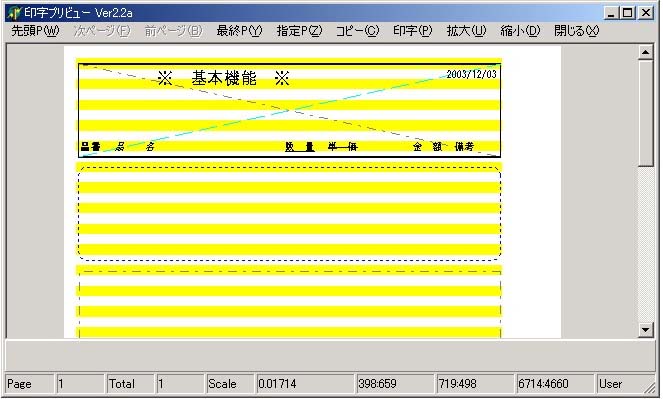
Task: Click the vertical scrollbar thumb
Action: pos(645,113)
